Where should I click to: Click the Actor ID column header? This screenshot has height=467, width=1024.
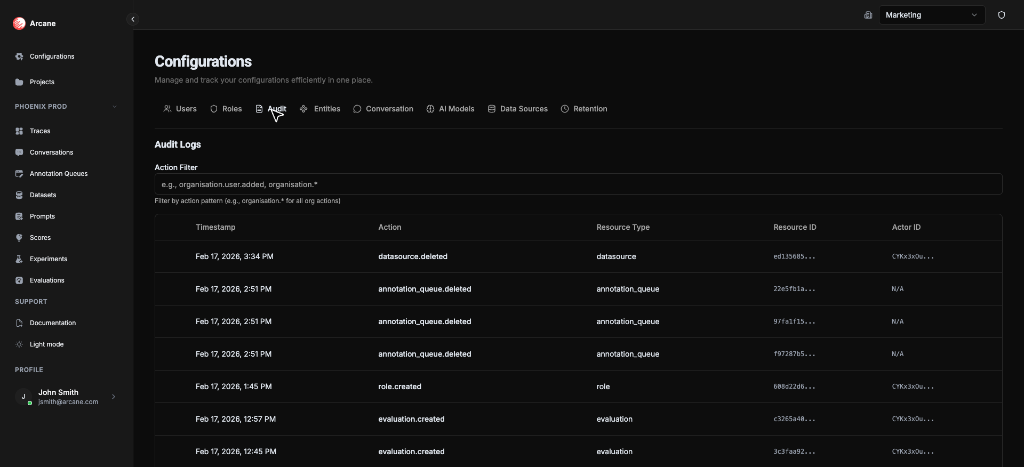point(906,227)
